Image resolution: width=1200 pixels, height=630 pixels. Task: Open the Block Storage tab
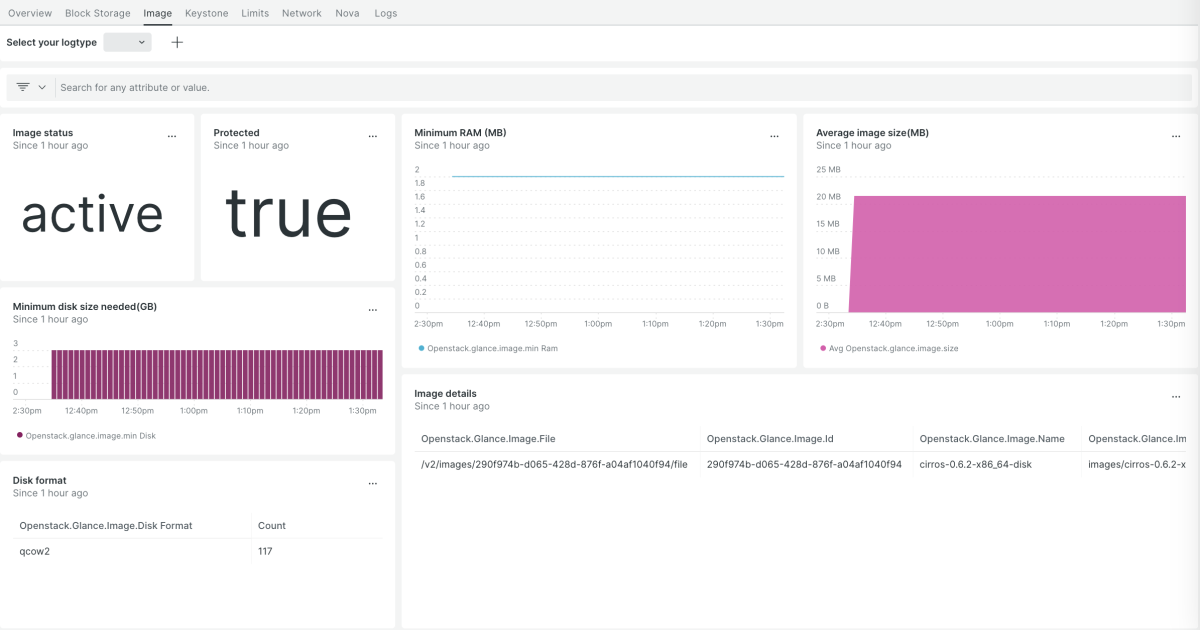coord(97,13)
